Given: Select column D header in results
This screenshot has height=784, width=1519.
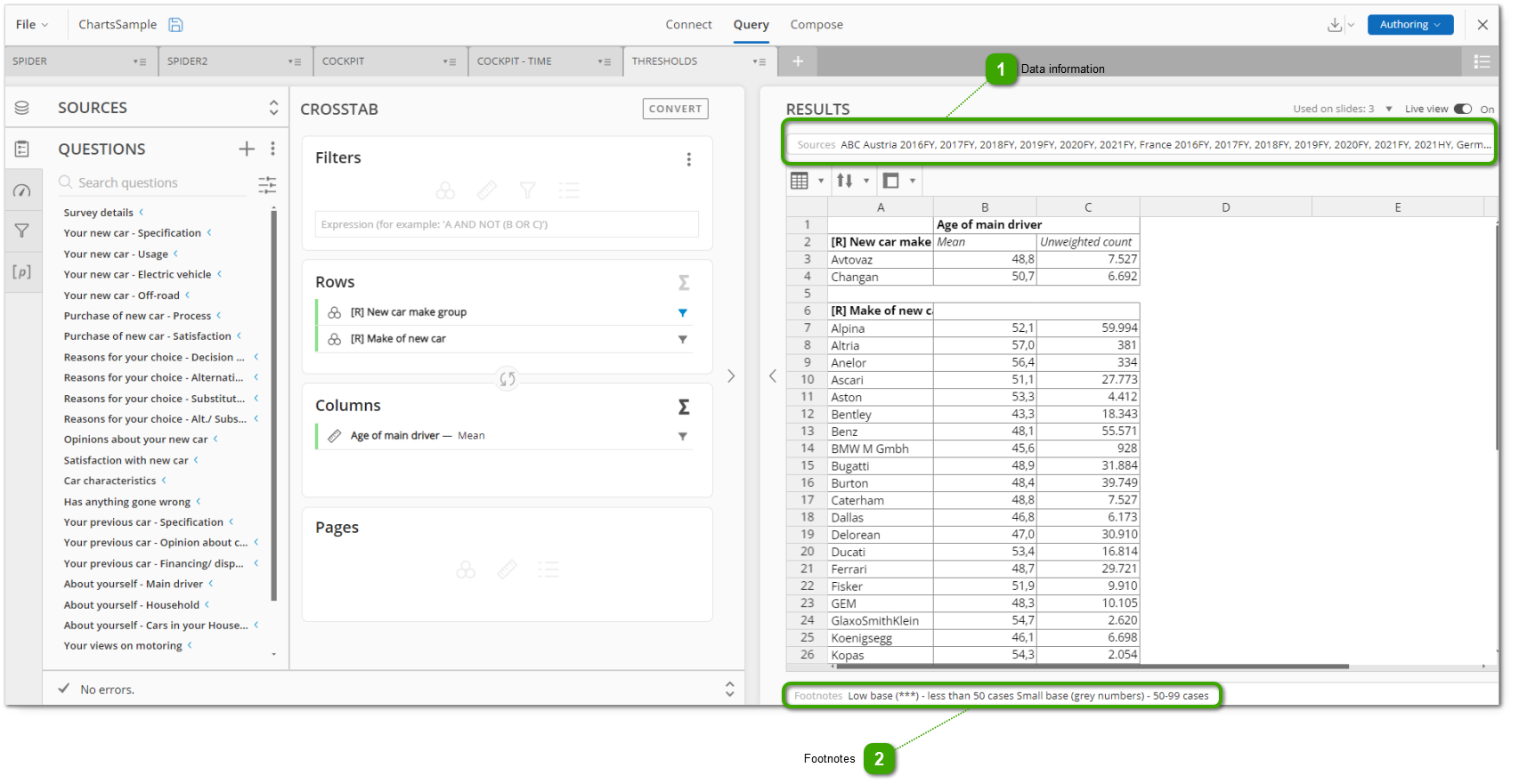Looking at the screenshot, I should (x=1226, y=207).
